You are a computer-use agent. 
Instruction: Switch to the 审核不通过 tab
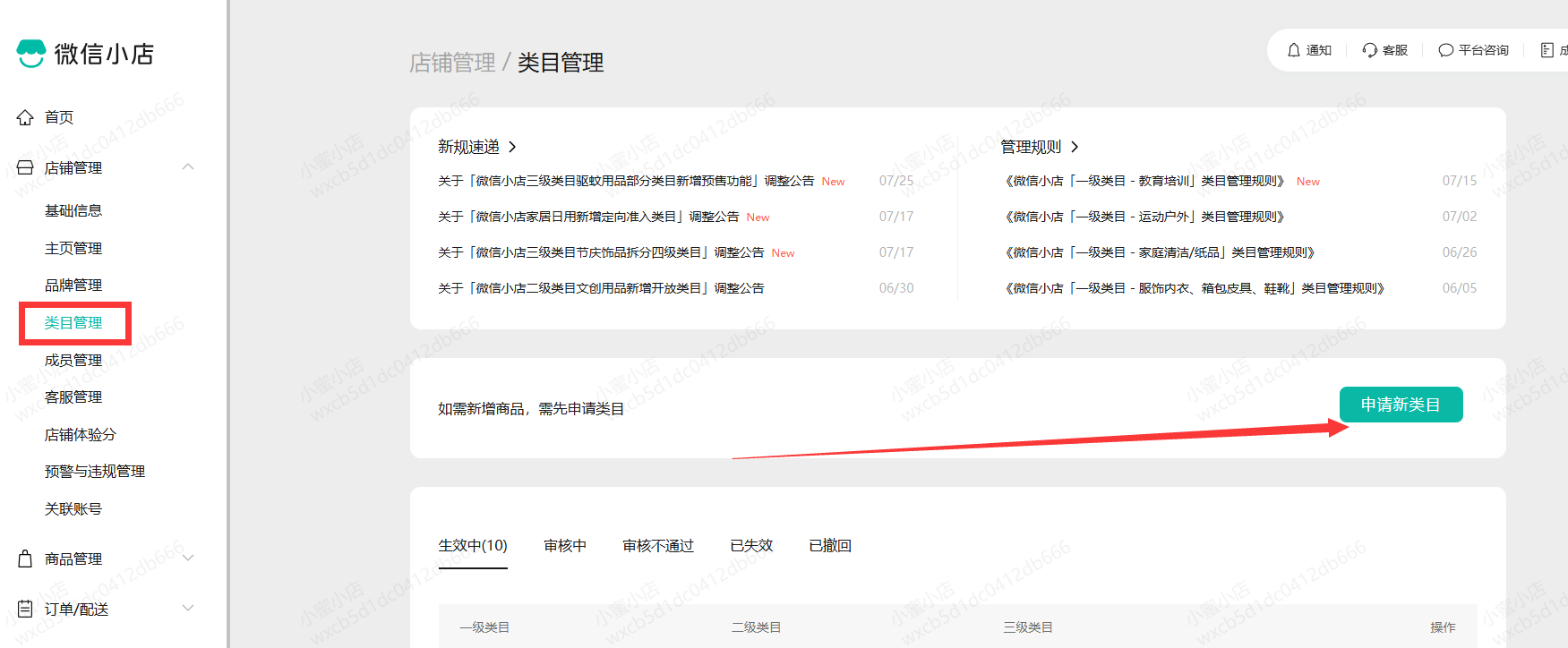tap(658, 546)
